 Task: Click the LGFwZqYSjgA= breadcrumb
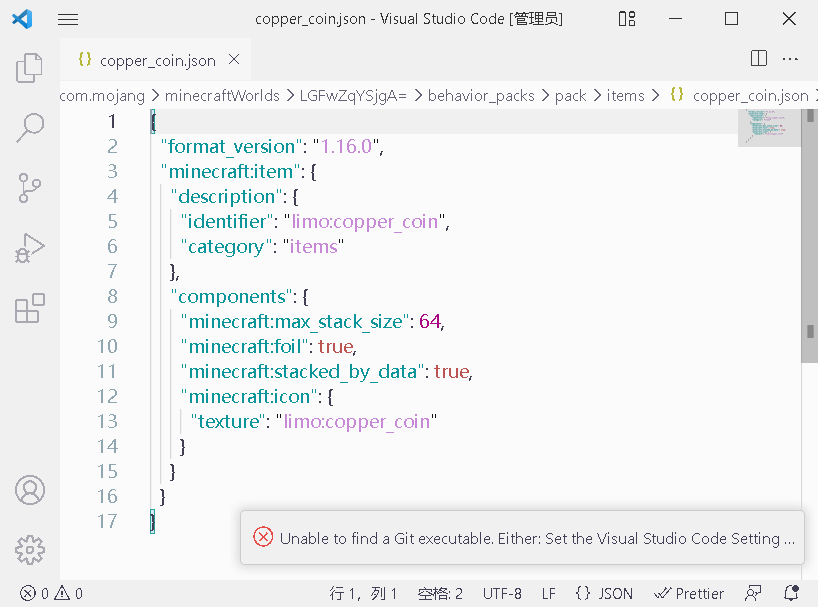353,96
